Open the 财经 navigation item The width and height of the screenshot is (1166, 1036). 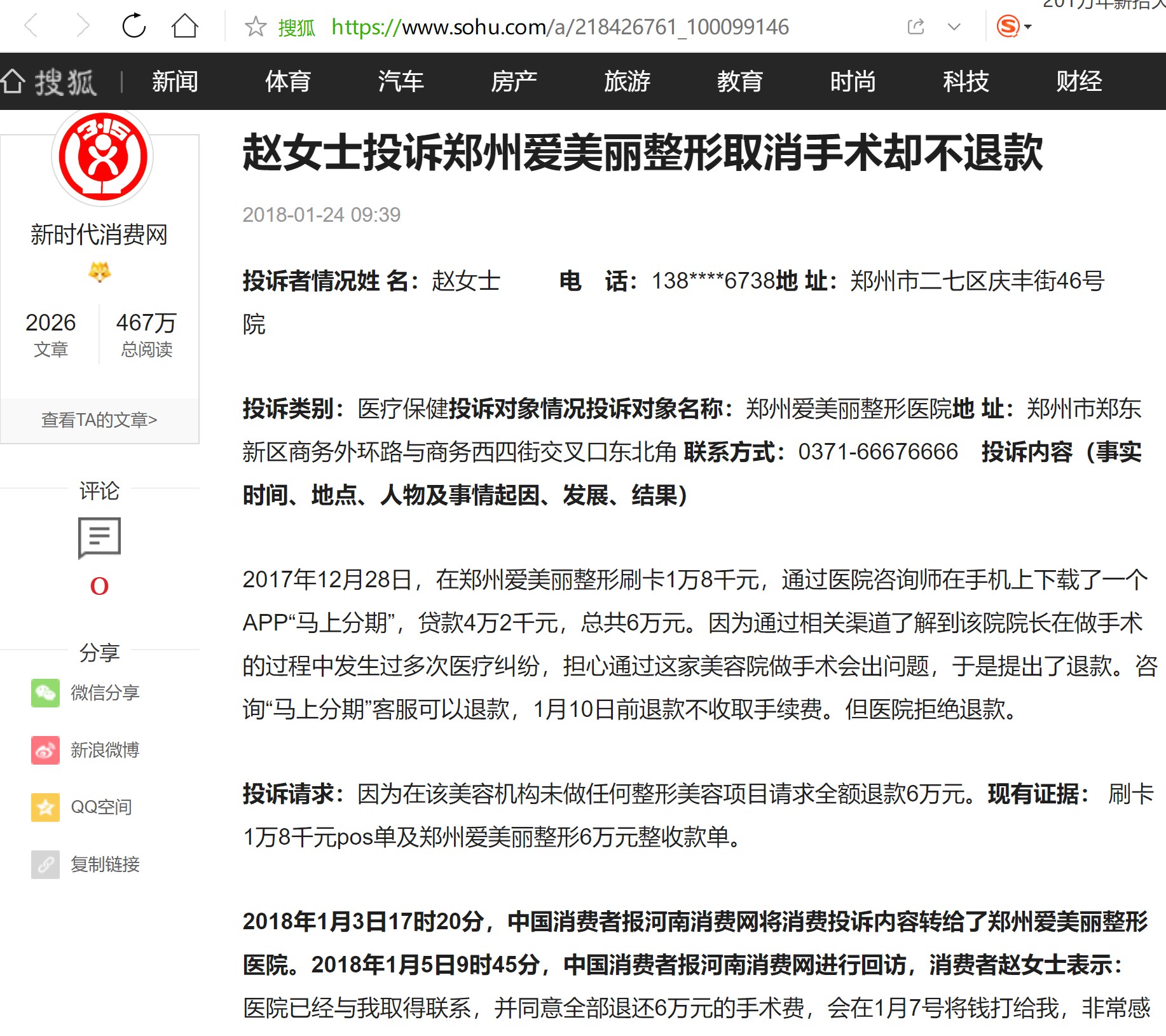pos(1080,81)
